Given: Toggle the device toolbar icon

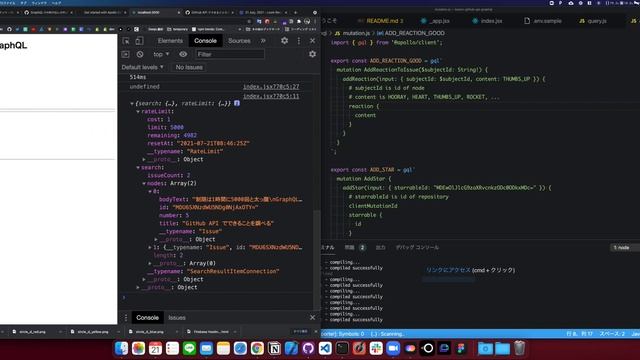Looking at the screenshot, I should [139, 41].
